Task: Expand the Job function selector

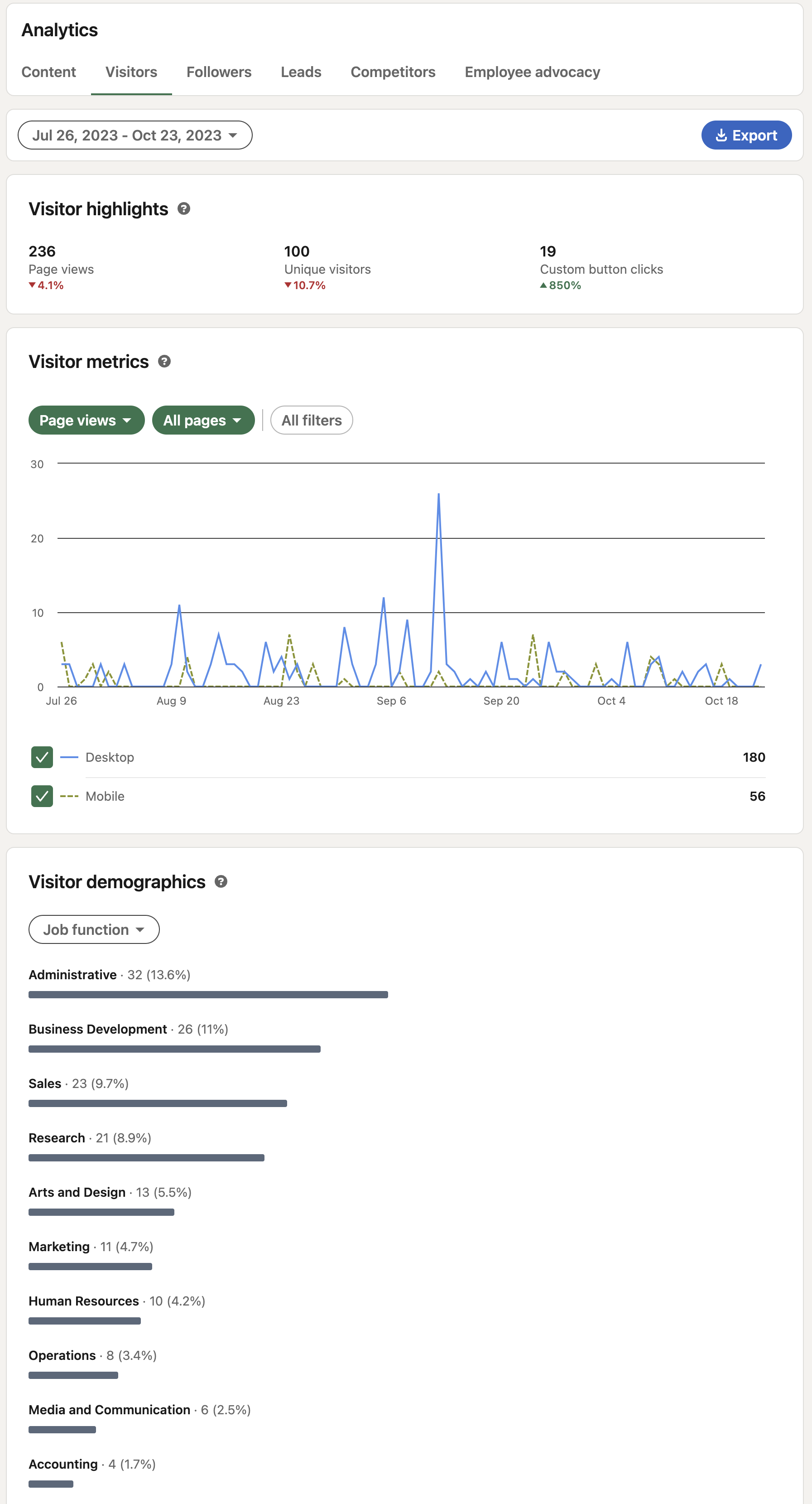Action: click(x=93, y=929)
